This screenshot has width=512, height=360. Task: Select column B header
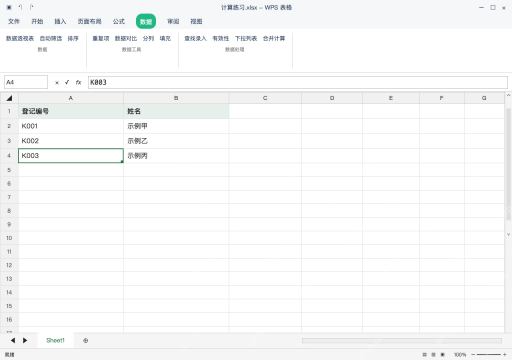tap(176, 98)
